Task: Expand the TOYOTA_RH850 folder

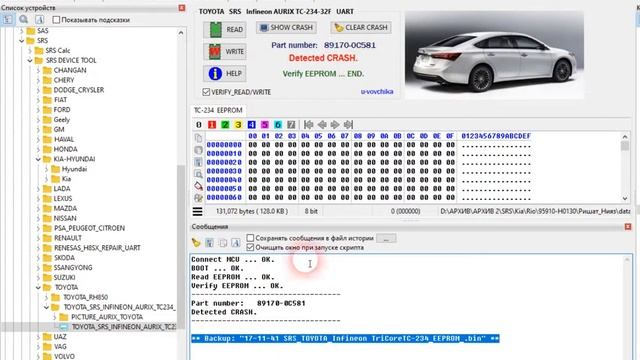Action: (46, 297)
